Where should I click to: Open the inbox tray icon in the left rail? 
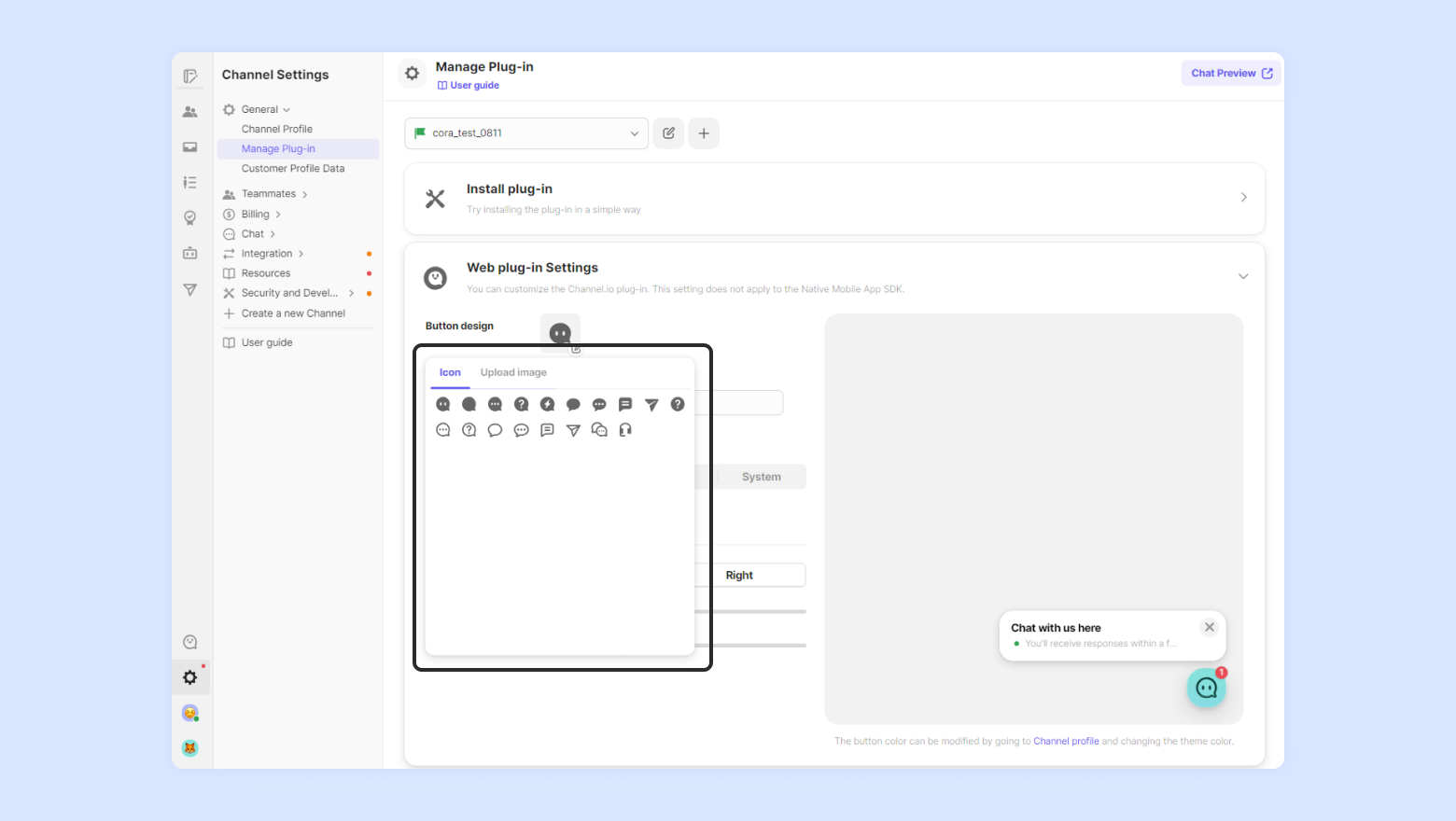(190, 147)
